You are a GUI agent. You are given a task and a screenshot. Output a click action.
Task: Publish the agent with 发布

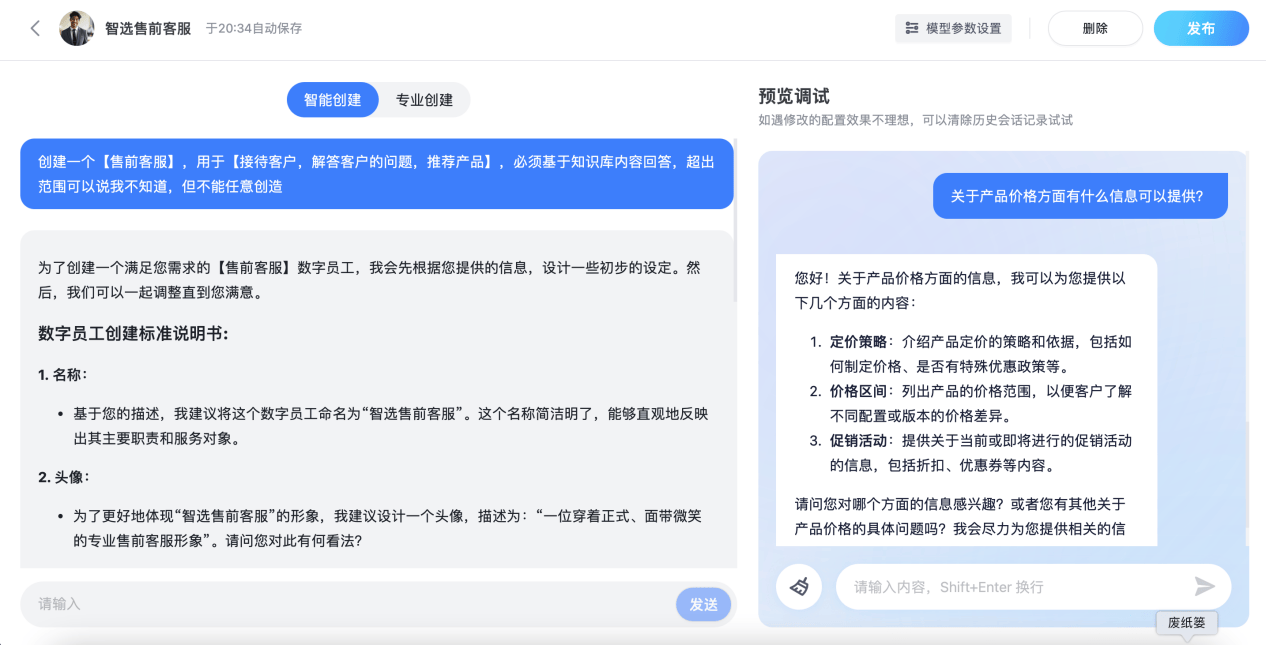(x=1200, y=28)
